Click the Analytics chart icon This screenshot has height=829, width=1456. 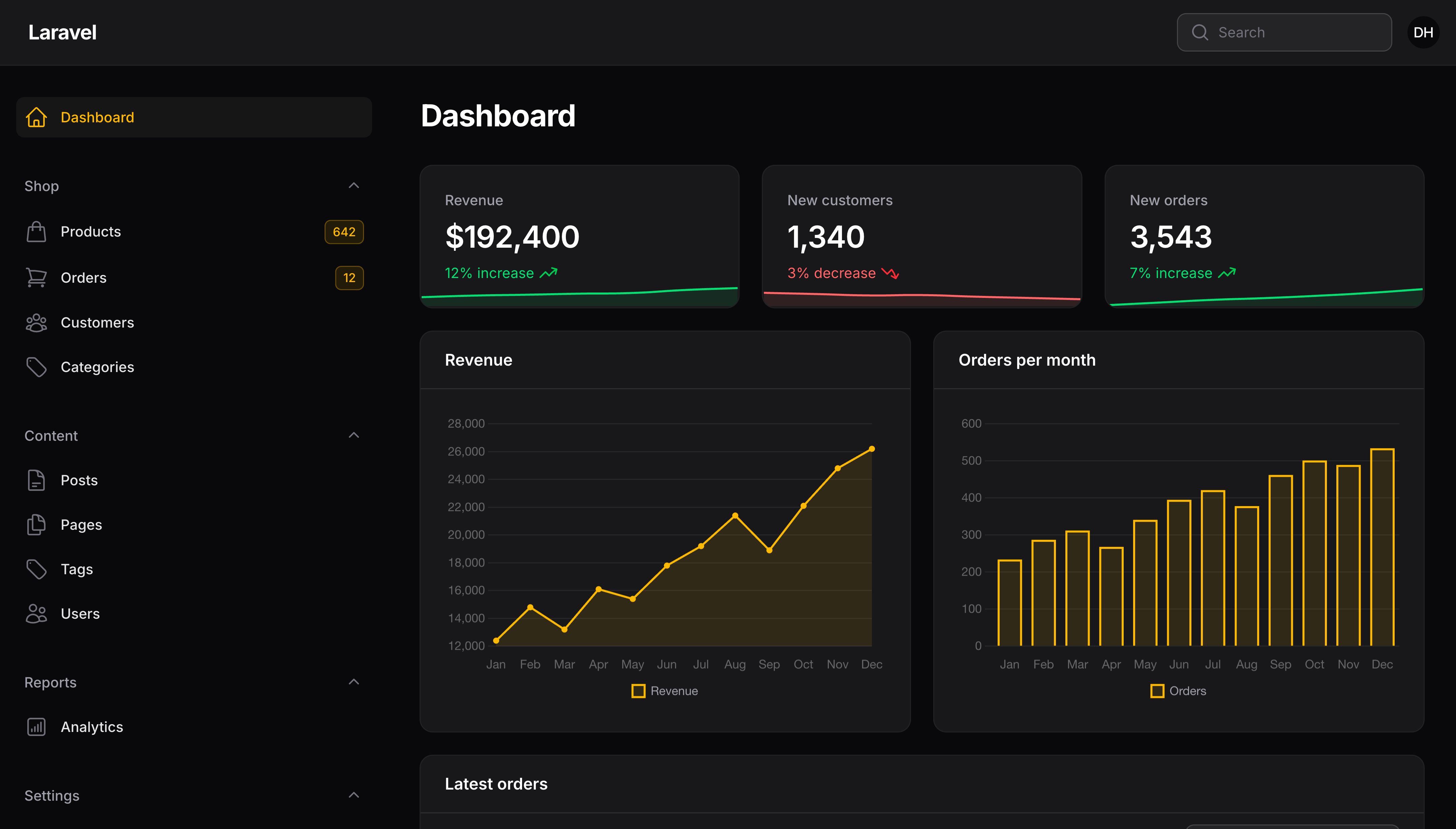pyautogui.click(x=36, y=727)
